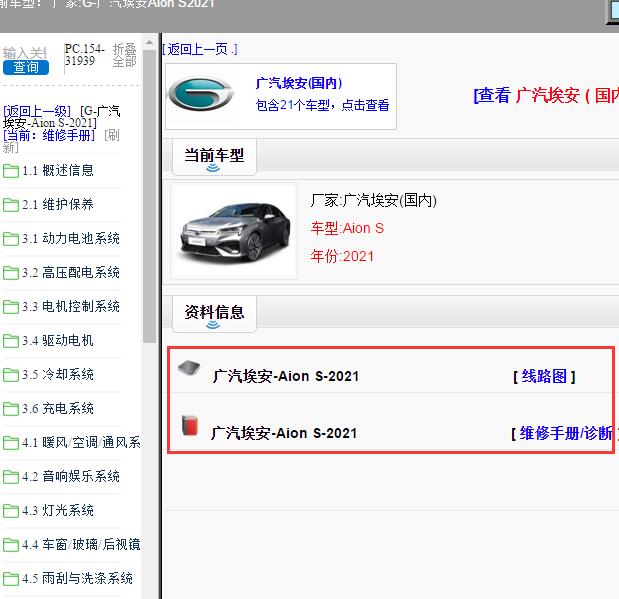Click 年份:2021 text
This screenshot has height=599, width=619.
click(342, 256)
